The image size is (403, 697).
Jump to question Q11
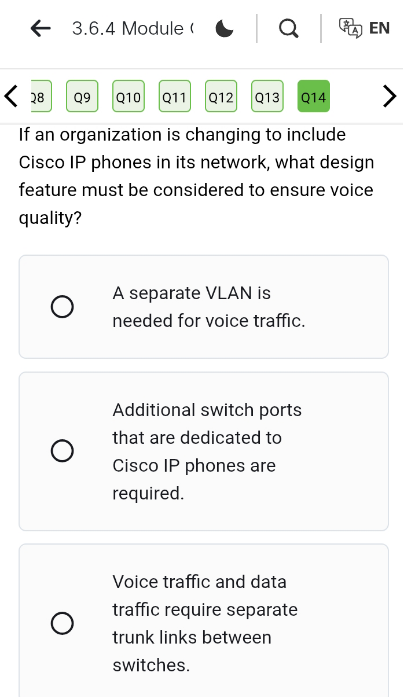[175, 96]
